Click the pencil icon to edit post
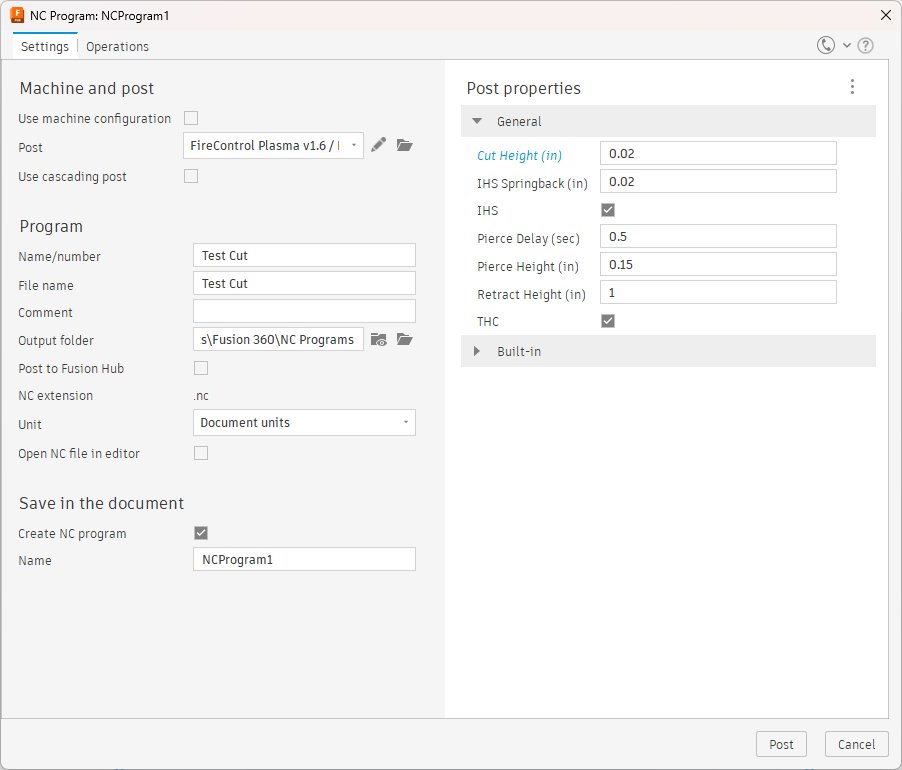Screen dimensions: 902x770 coord(378,145)
